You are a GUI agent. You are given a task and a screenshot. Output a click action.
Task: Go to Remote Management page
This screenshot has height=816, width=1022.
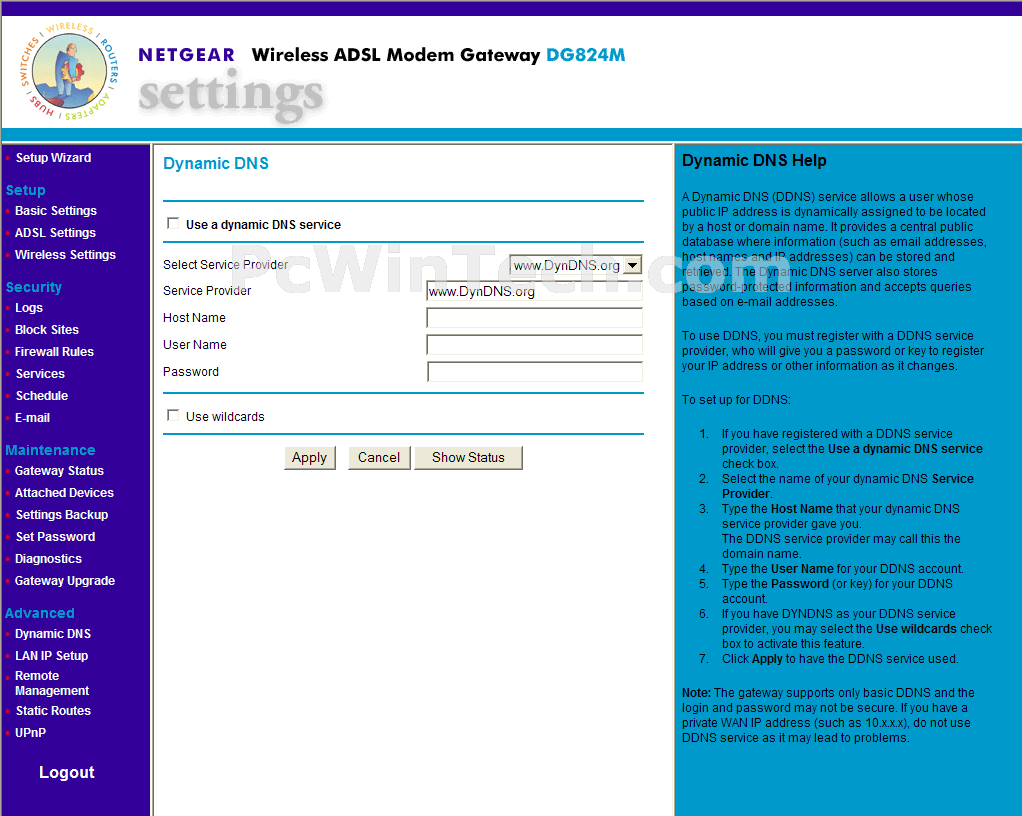coord(52,683)
